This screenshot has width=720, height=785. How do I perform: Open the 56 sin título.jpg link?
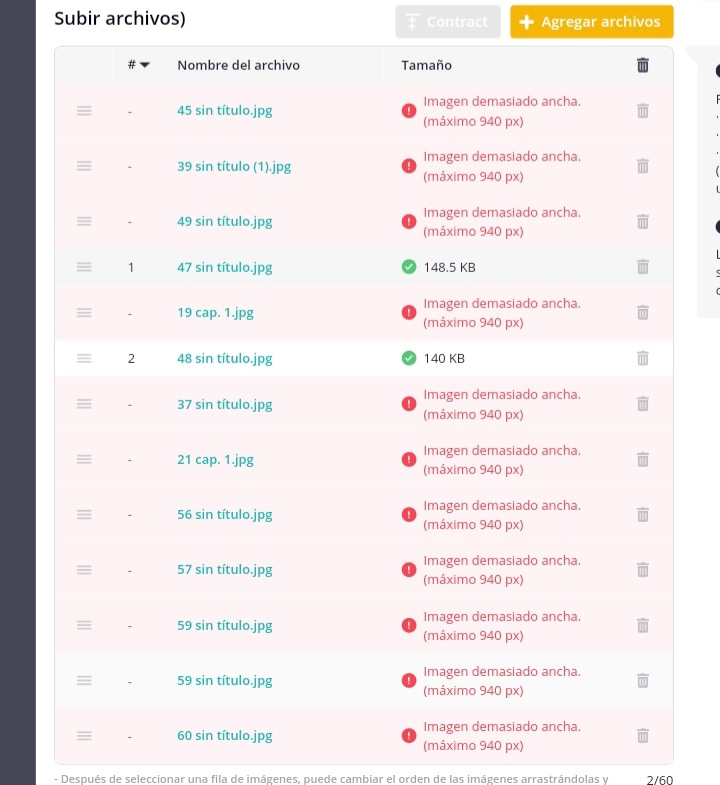[224, 514]
